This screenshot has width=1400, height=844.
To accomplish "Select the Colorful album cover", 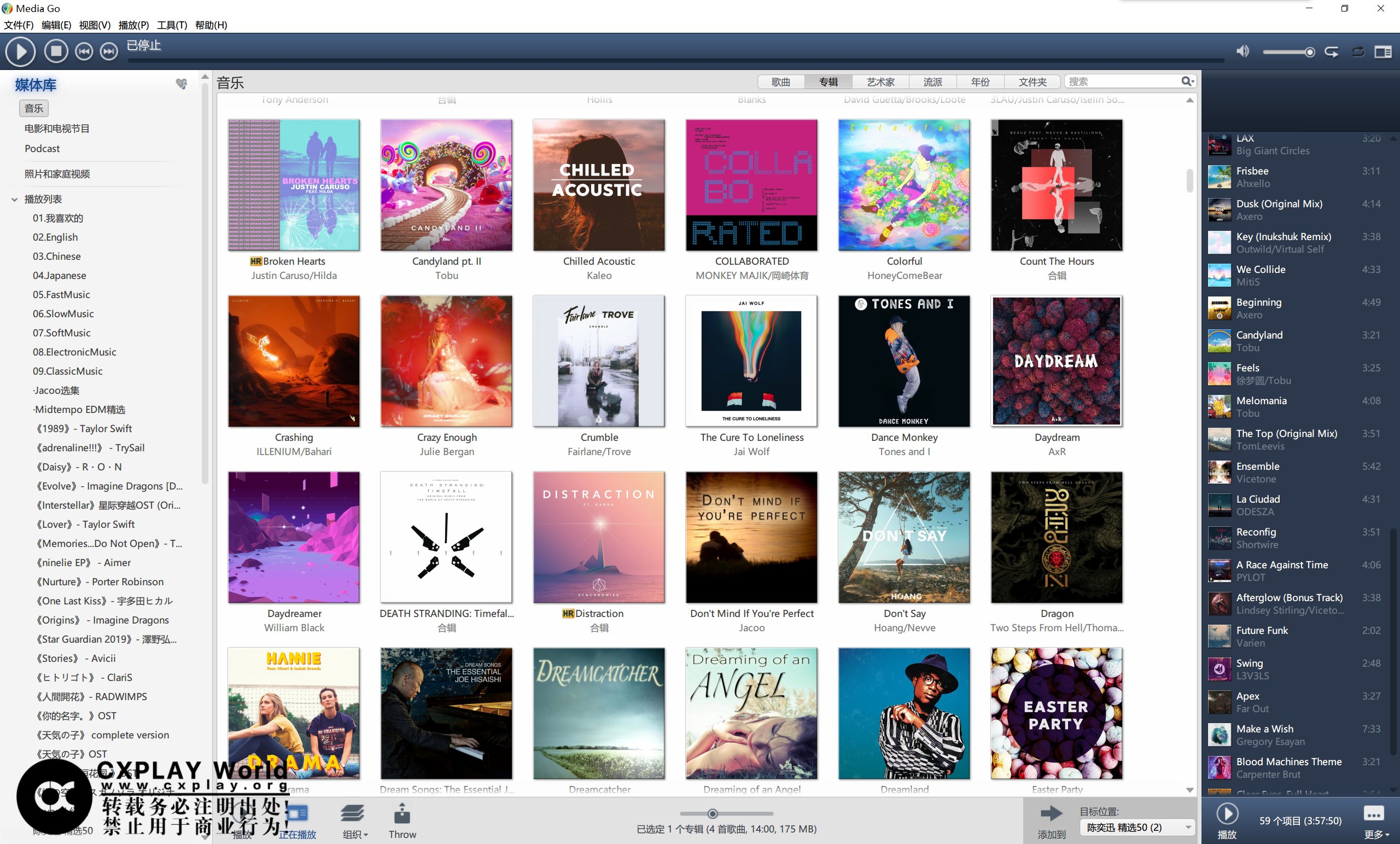I will click(x=904, y=185).
